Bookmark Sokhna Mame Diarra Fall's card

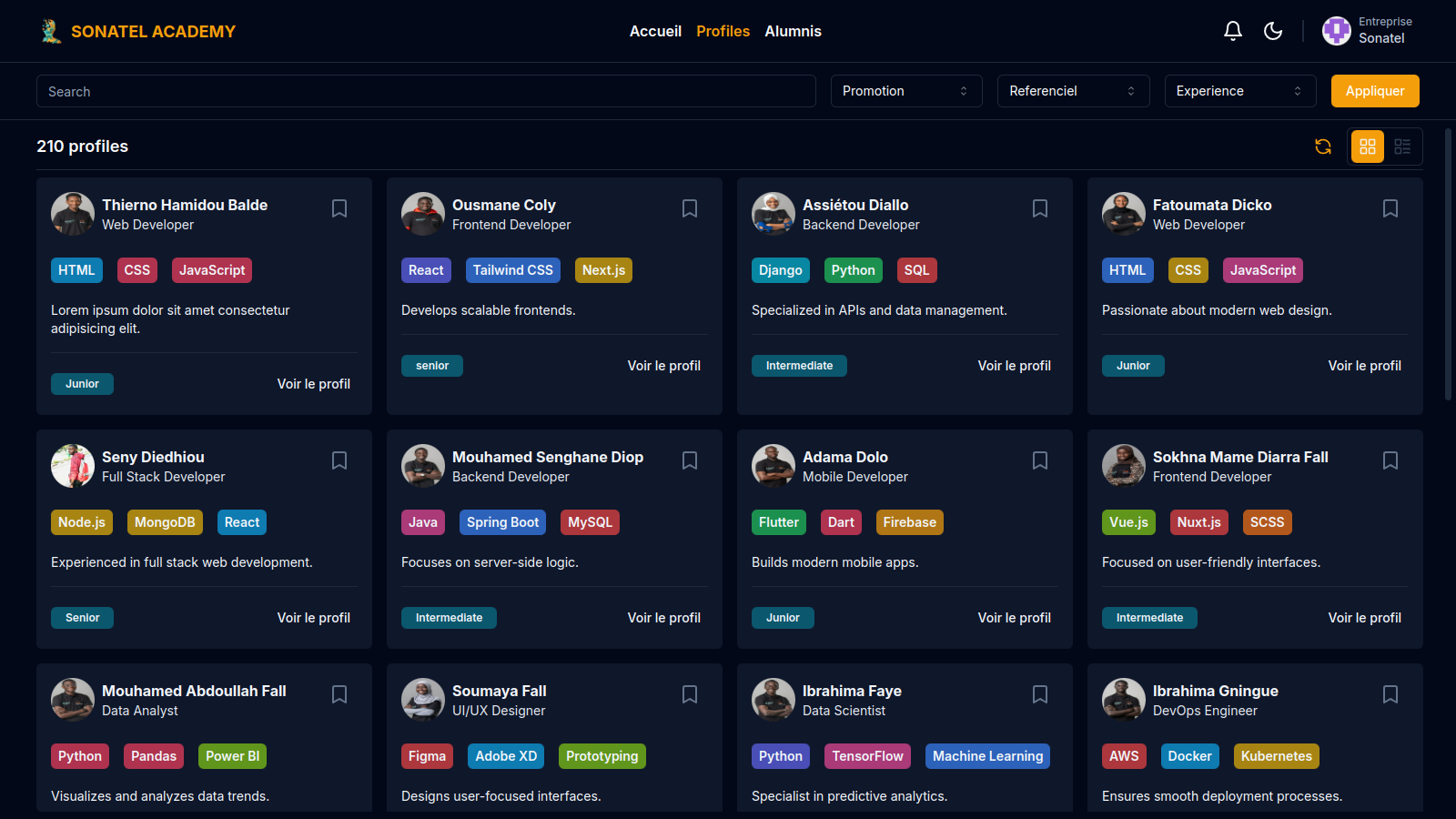tap(1390, 460)
